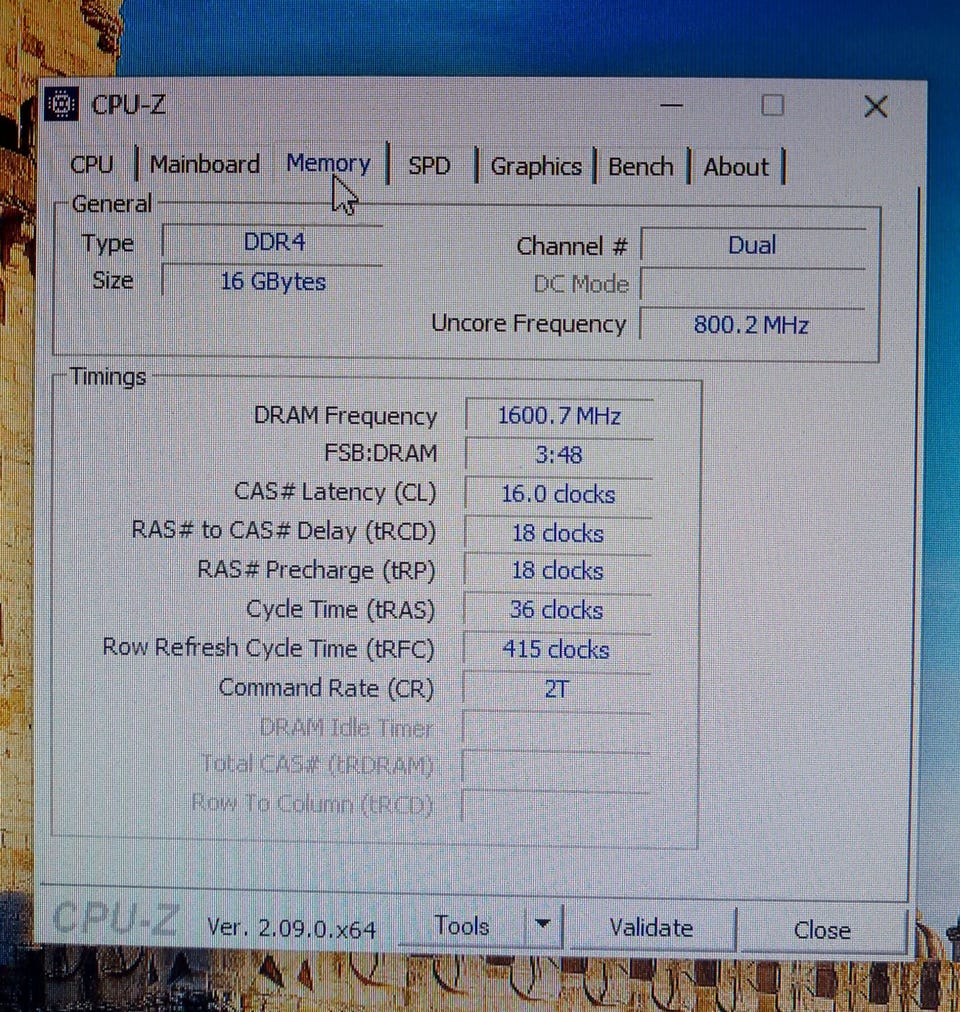Click the disabled maximize button
This screenshot has width=960, height=1012.
772,105
